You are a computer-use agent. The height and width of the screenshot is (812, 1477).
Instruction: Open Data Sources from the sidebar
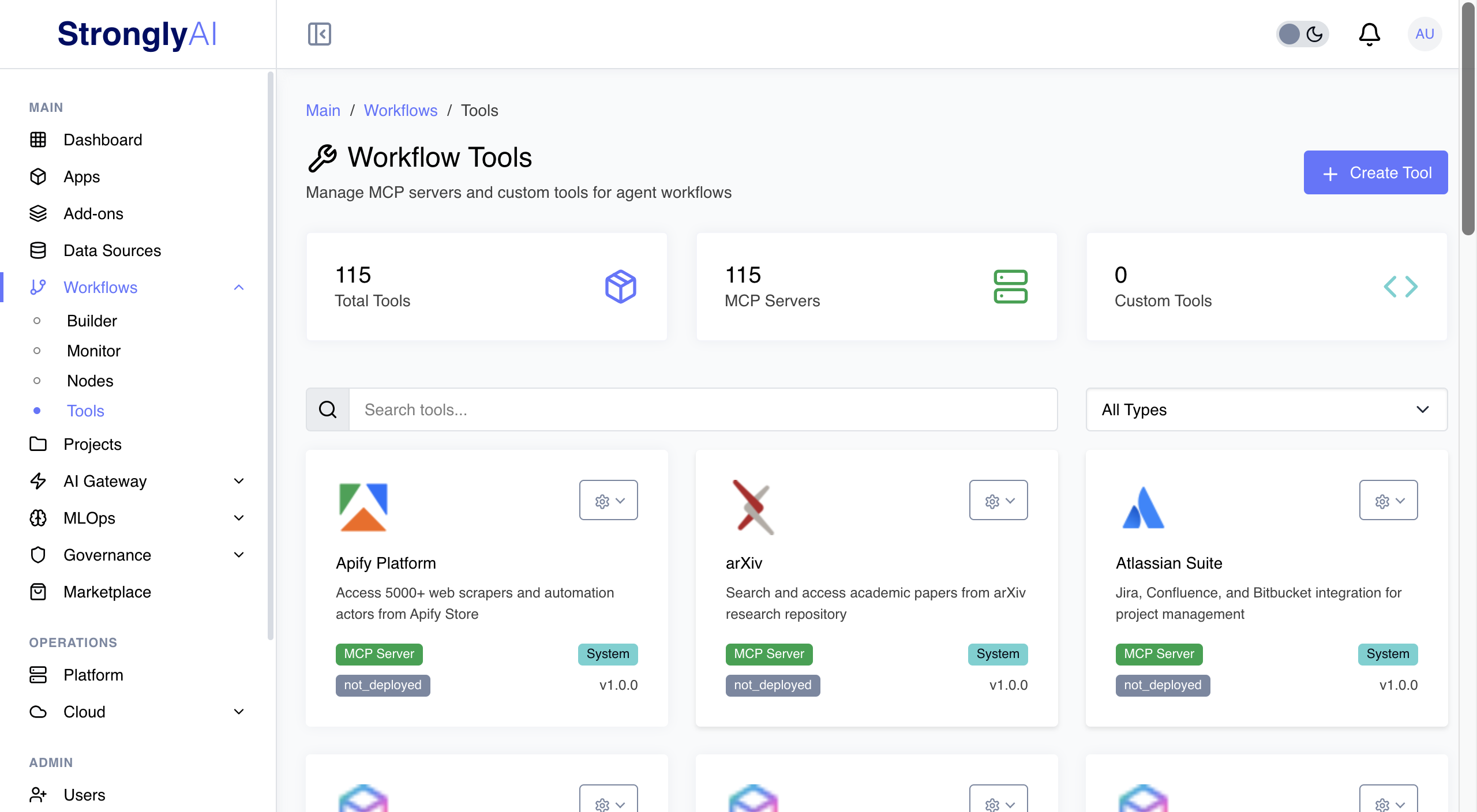coord(112,250)
